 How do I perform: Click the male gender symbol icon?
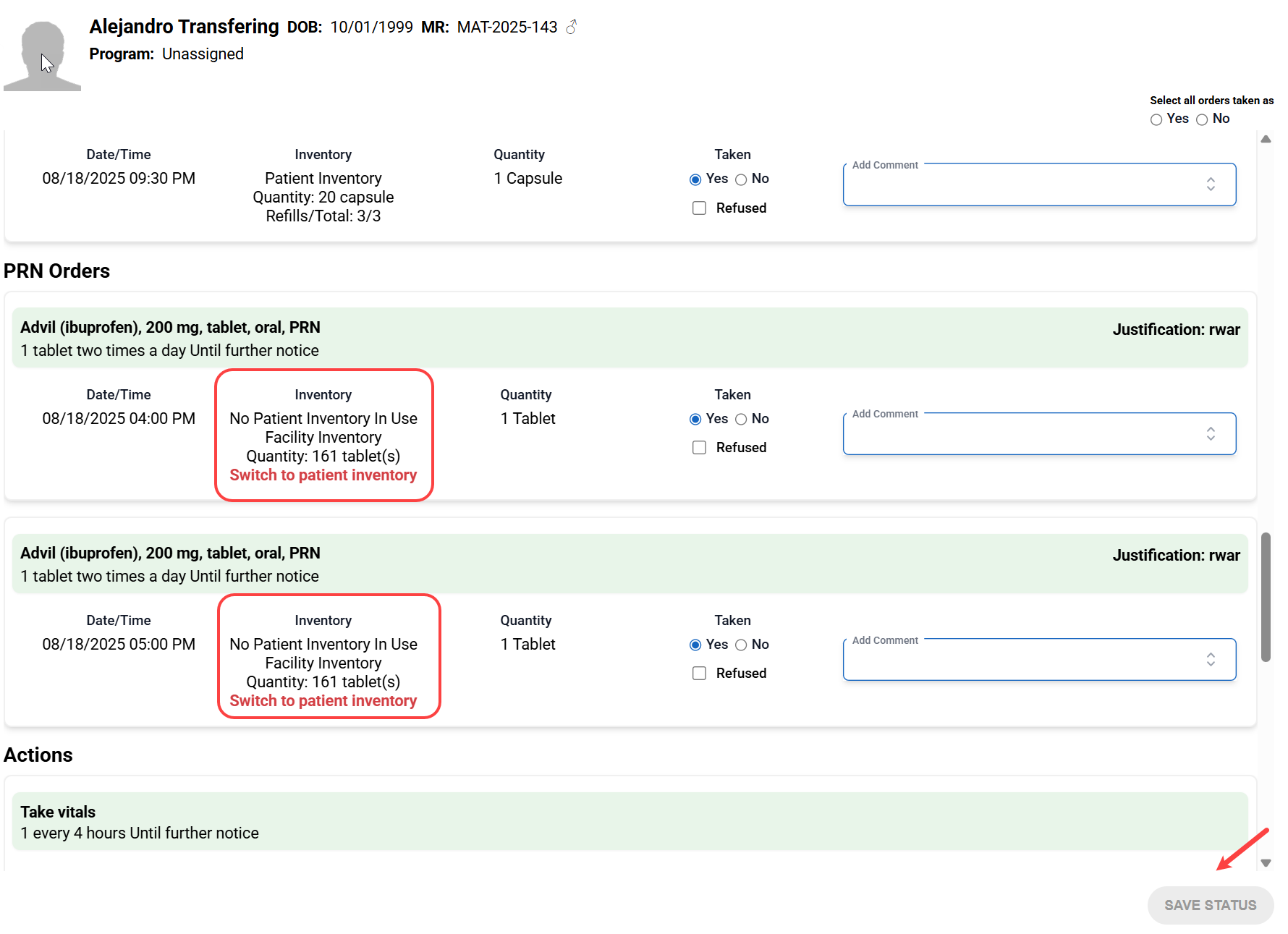571,27
